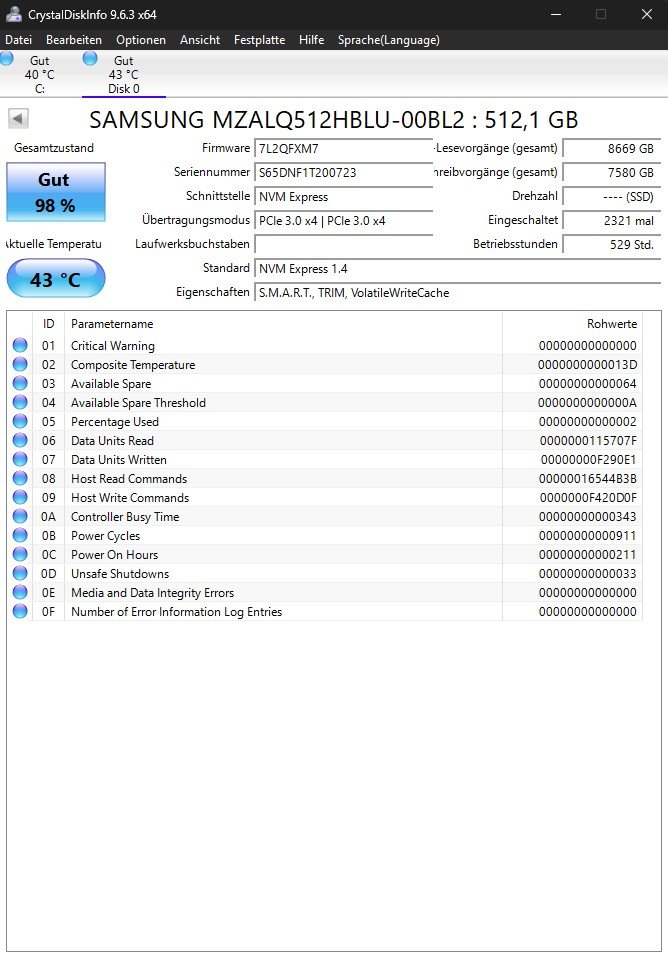Minimize the CrystalDiskInfo window

[x=556, y=14]
